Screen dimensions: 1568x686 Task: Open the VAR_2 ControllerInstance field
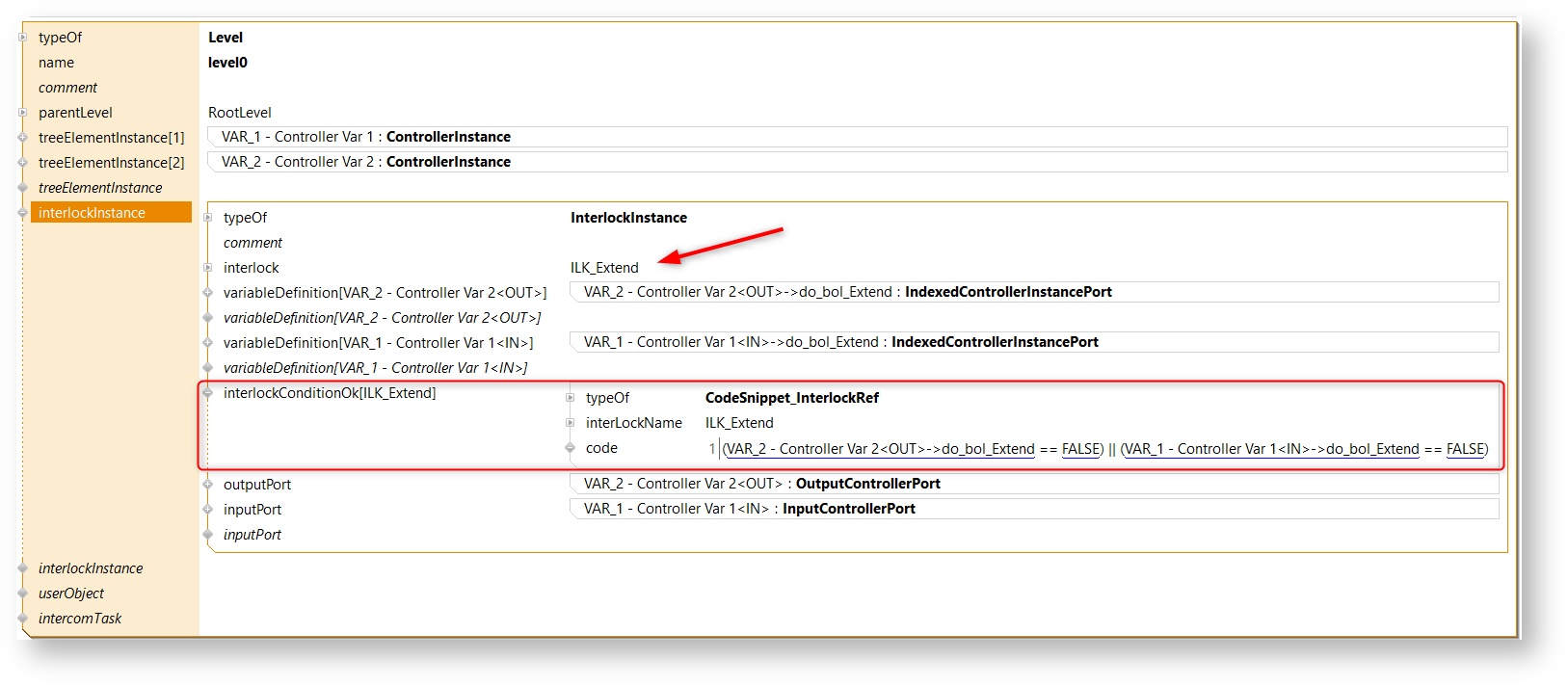[x=856, y=162]
